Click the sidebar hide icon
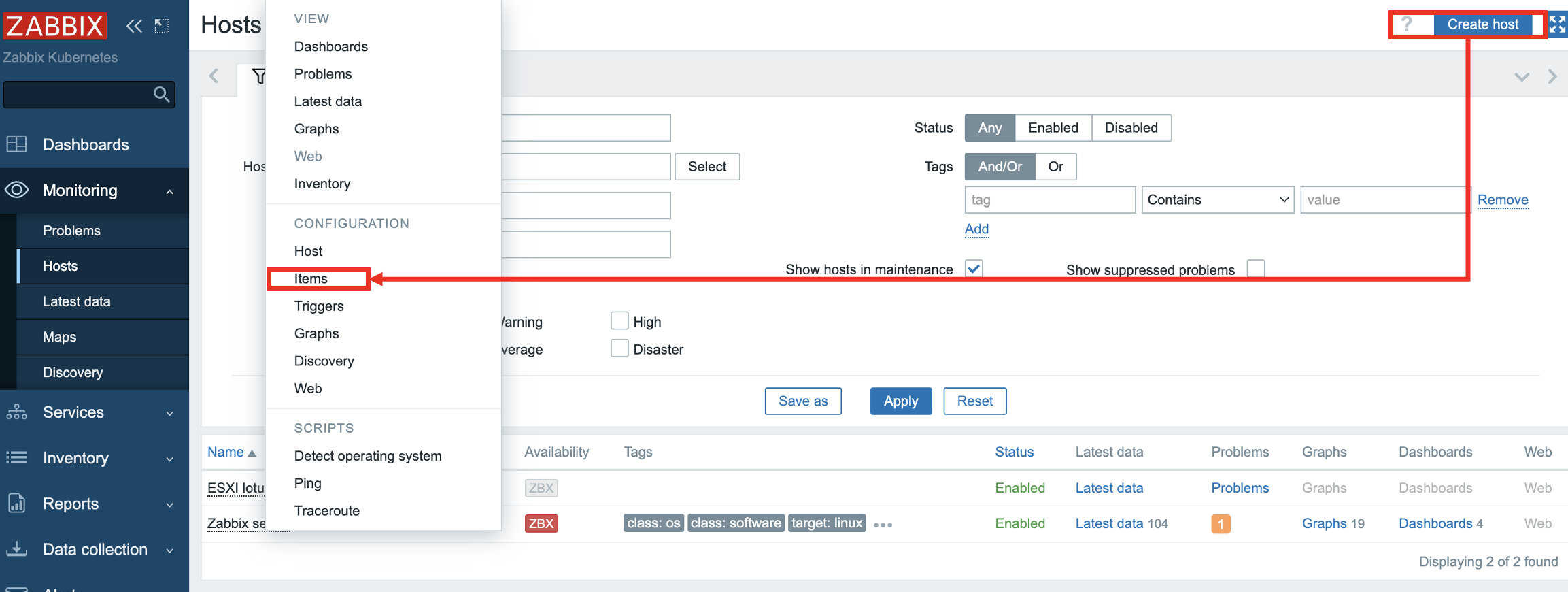Image resolution: width=1568 pixels, height=592 pixels. click(162, 26)
